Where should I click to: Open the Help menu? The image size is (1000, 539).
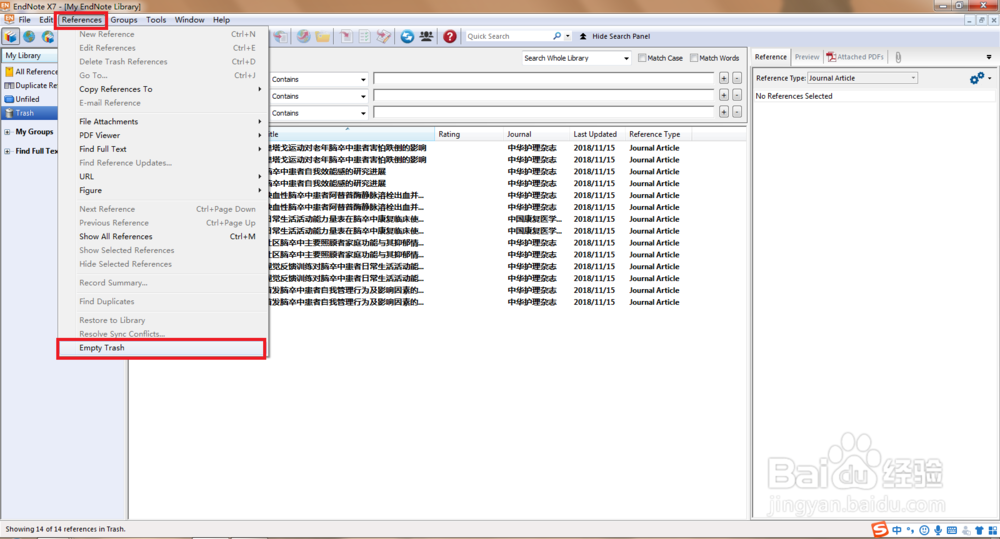coord(221,20)
